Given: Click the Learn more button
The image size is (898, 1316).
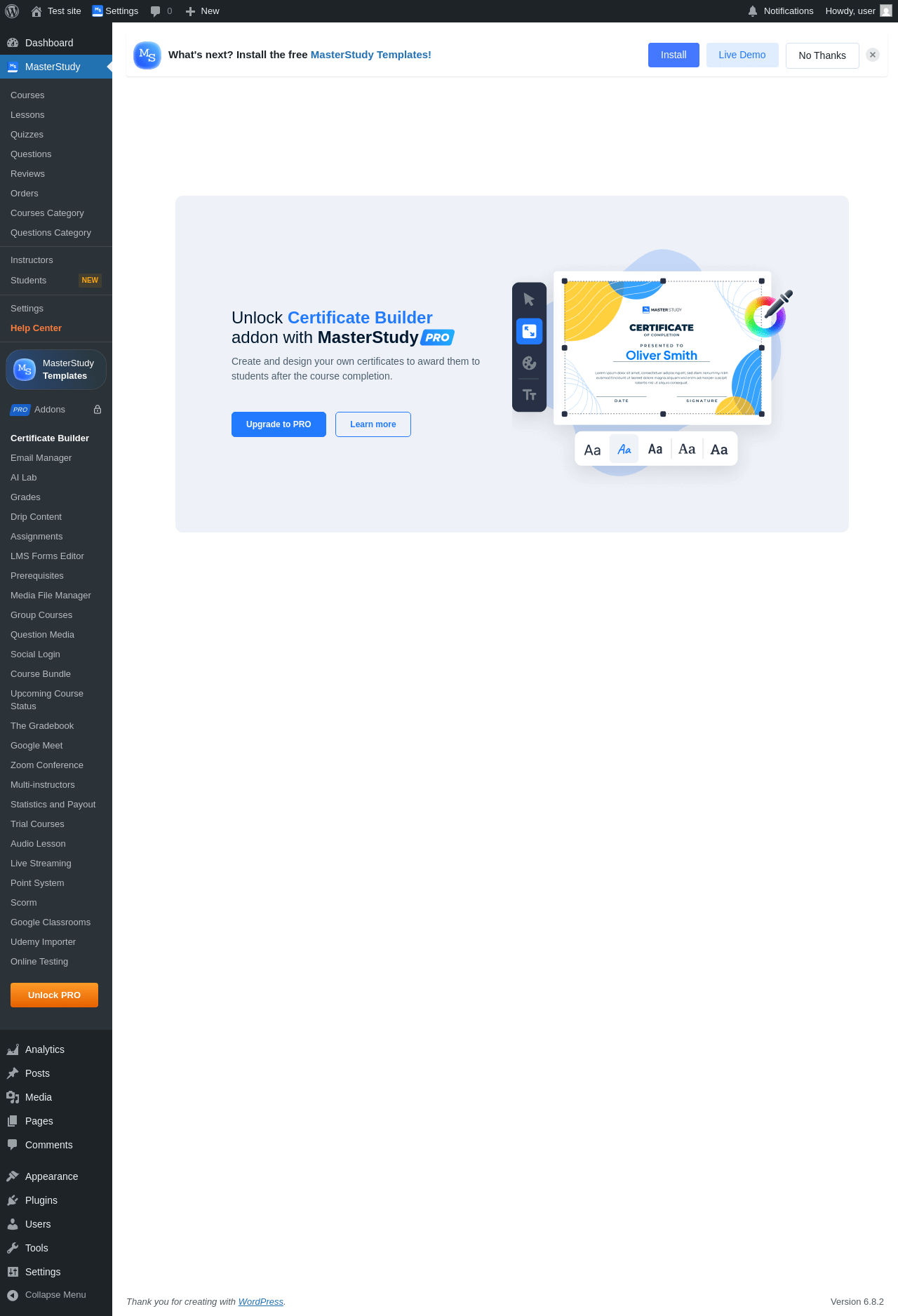Looking at the screenshot, I should (x=373, y=424).
